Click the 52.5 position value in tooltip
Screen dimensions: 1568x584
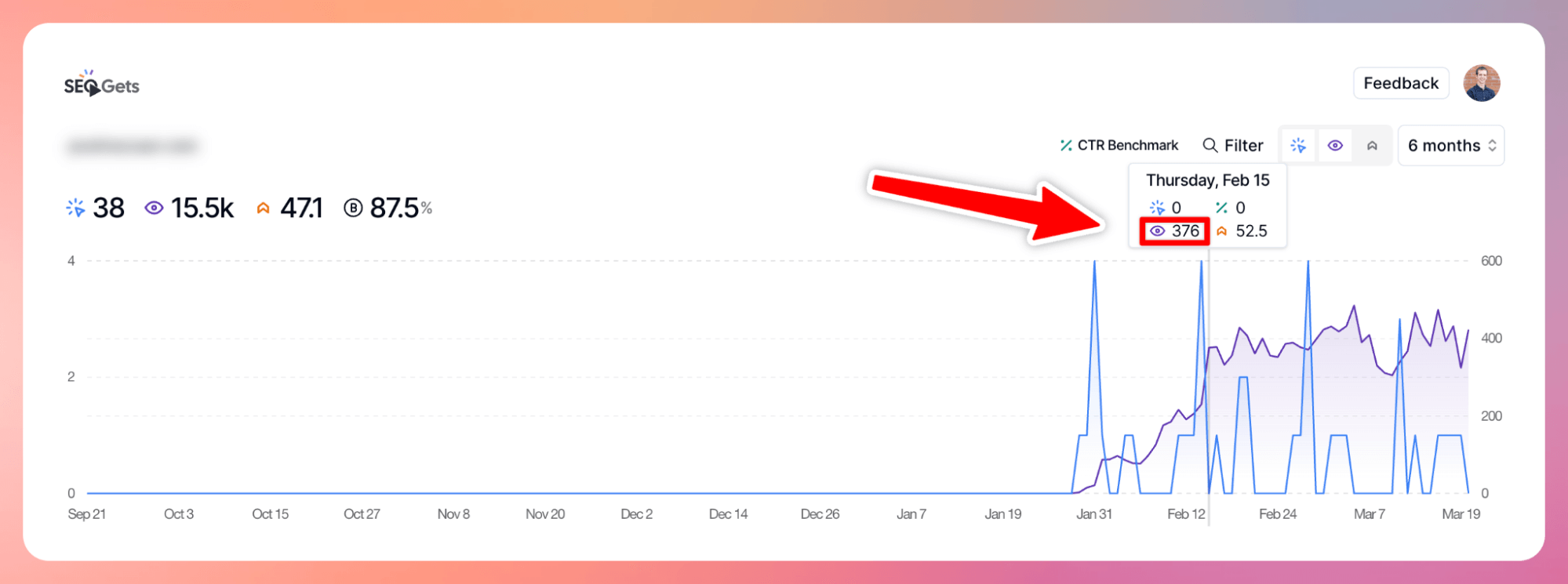(x=1250, y=231)
